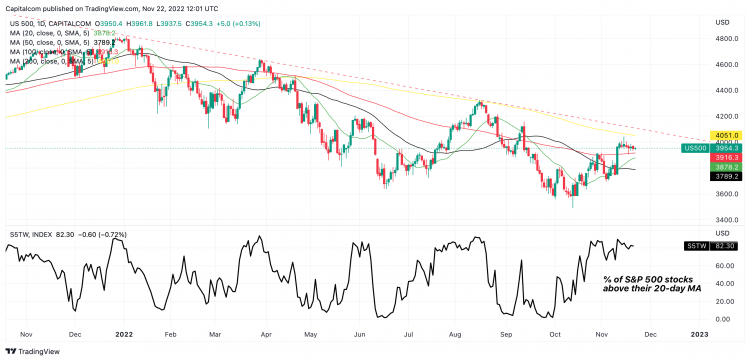Click the black 3789.2 price tag on the axis

pyautogui.click(x=727, y=176)
